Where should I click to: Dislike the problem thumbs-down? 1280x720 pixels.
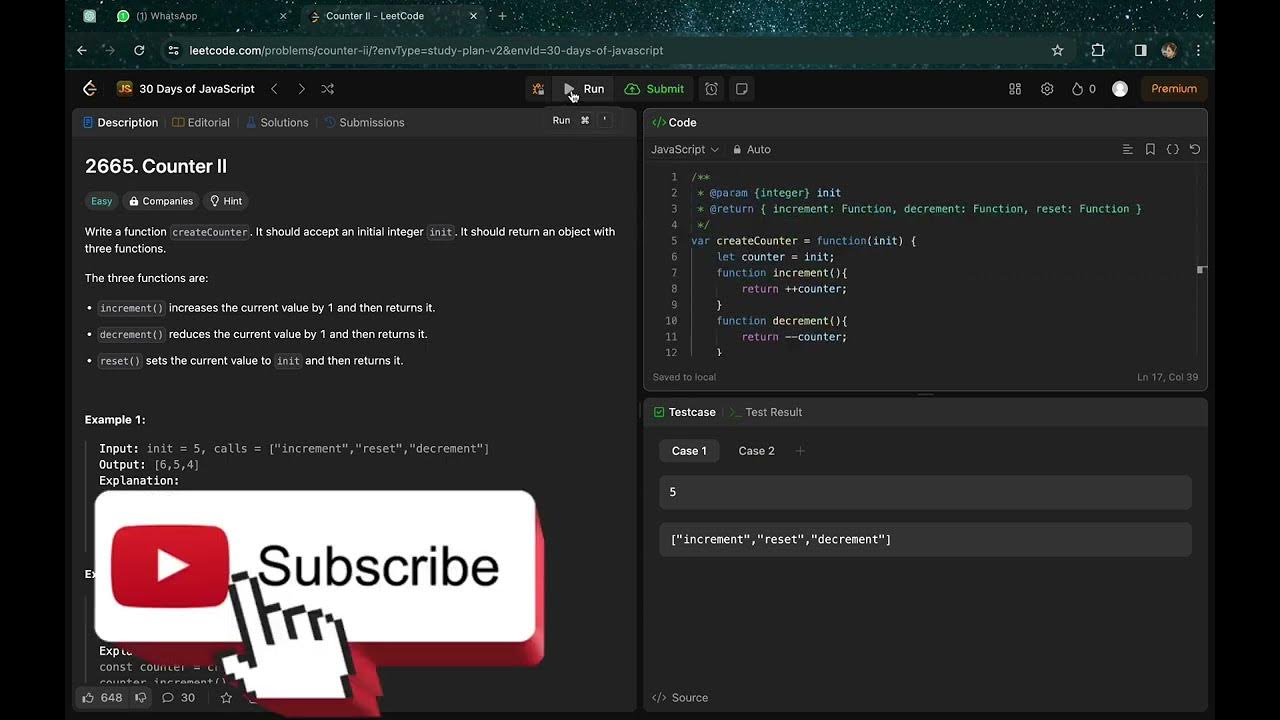141,698
